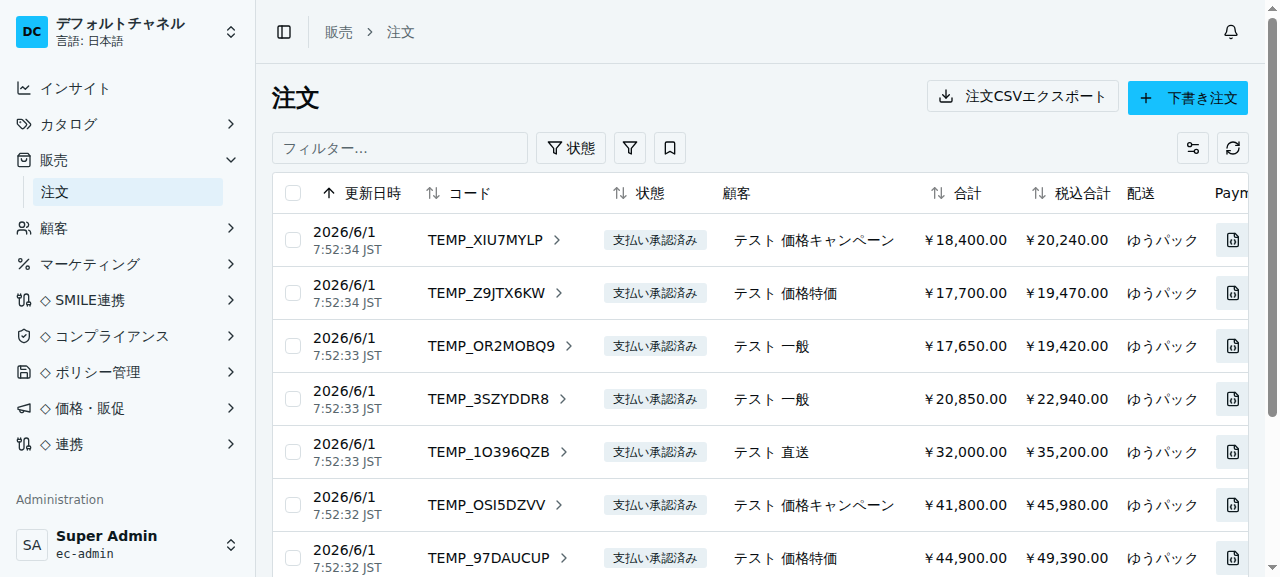Select the TEMP_OSI5DZVV row checkbox
The height and width of the screenshot is (577, 1280).
coord(293,505)
